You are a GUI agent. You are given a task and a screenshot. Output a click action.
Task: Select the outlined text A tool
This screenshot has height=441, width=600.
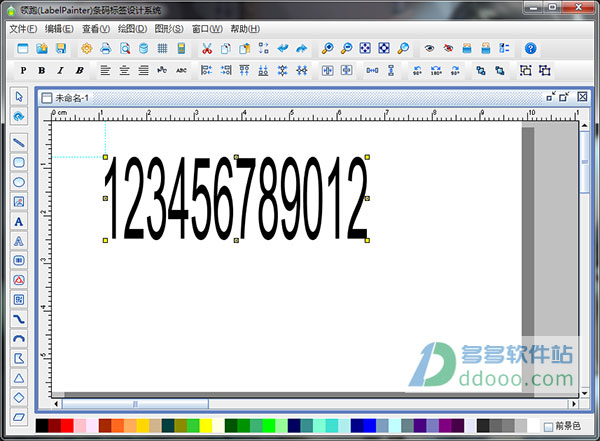pos(19,241)
